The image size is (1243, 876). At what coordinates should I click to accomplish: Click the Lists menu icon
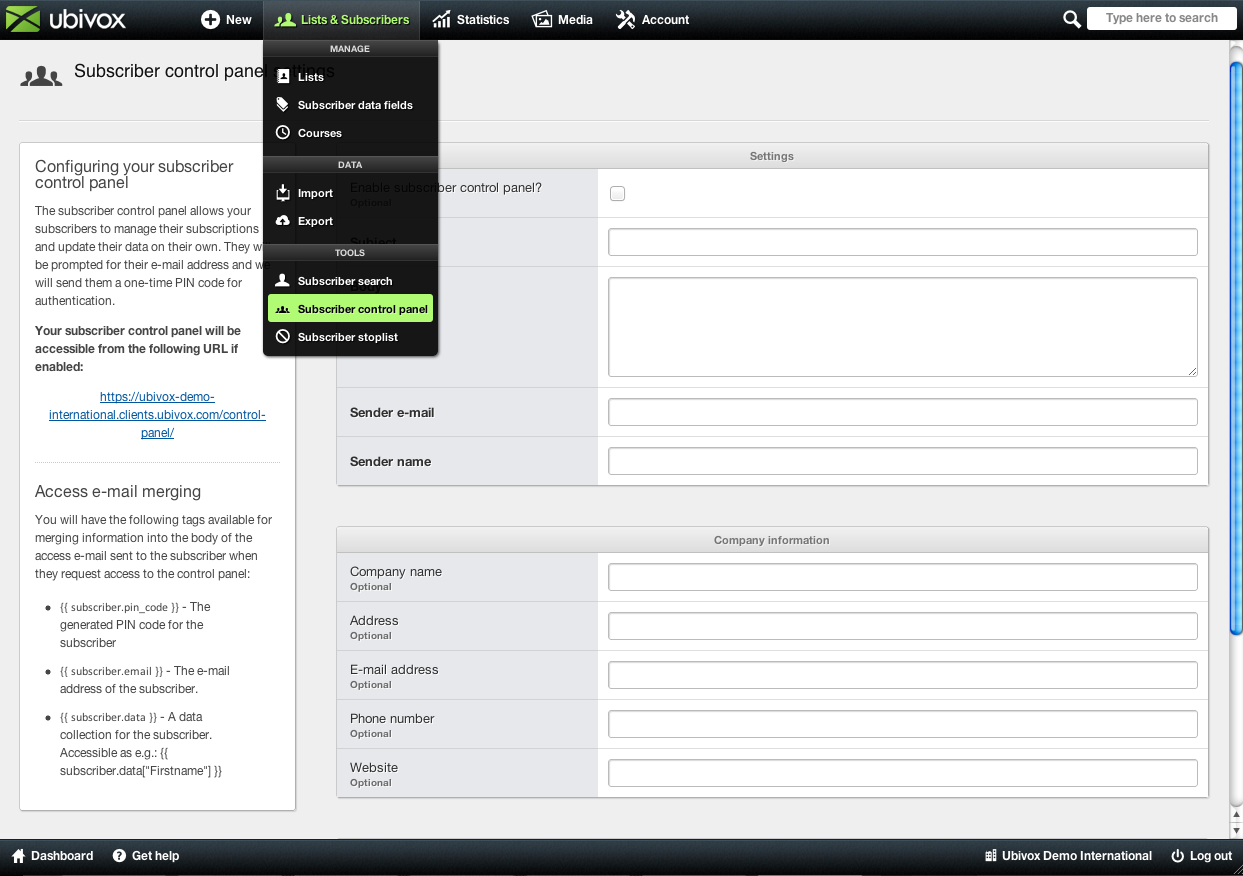[283, 77]
